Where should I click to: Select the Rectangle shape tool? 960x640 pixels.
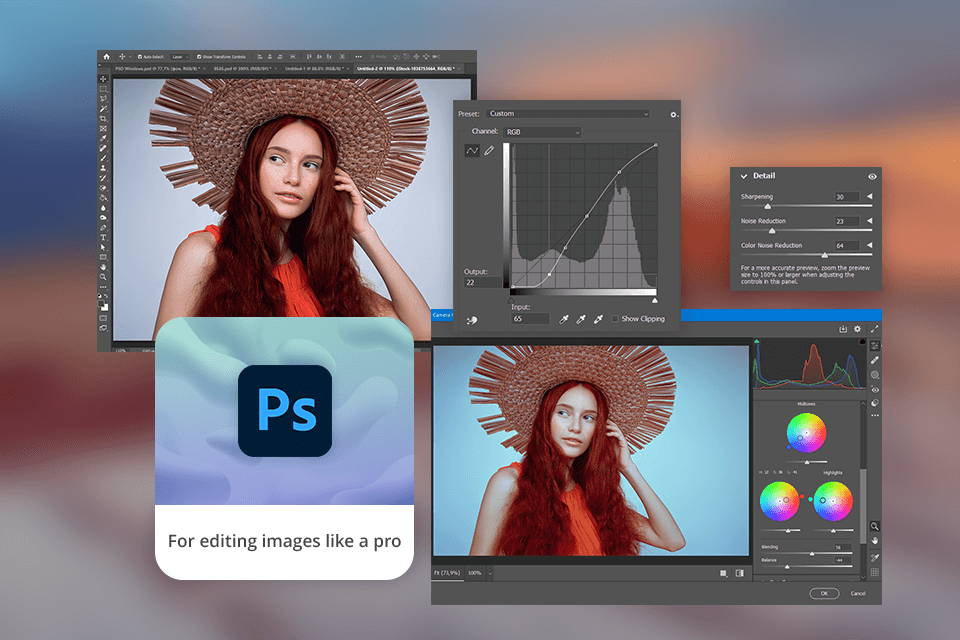[x=103, y=257]
